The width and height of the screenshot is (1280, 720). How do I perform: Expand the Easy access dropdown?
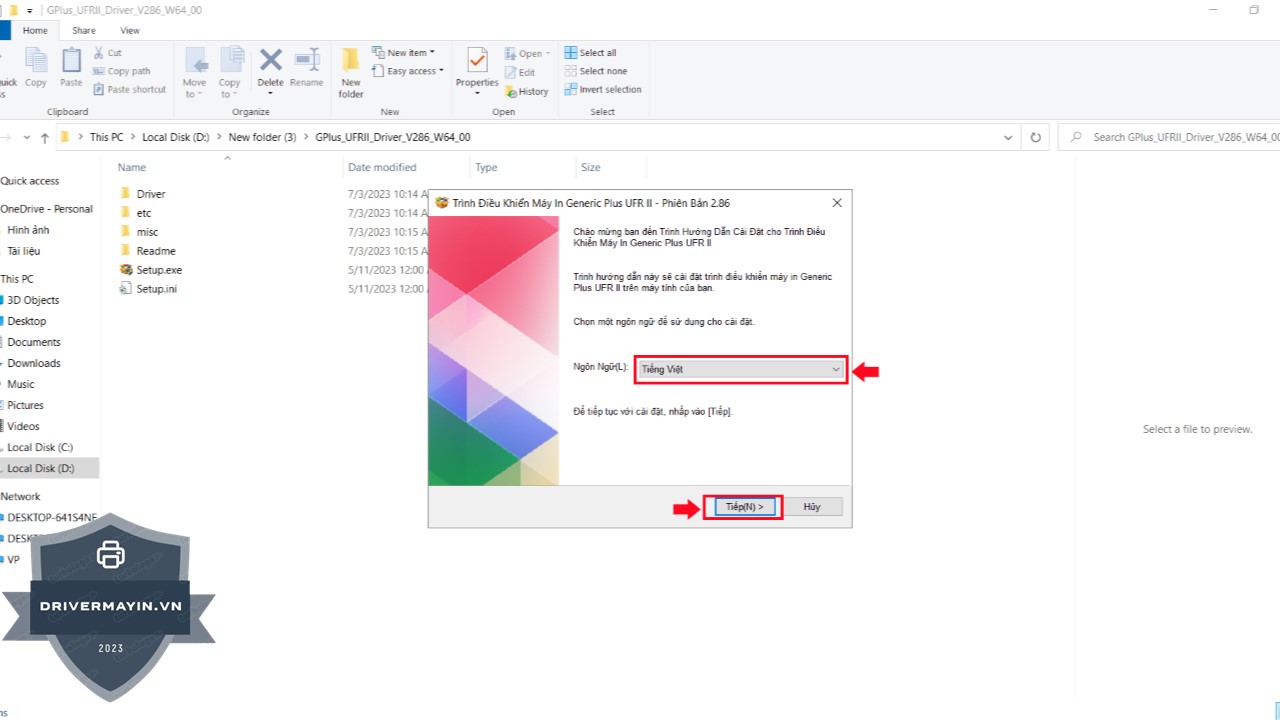[x=411, y=71]
